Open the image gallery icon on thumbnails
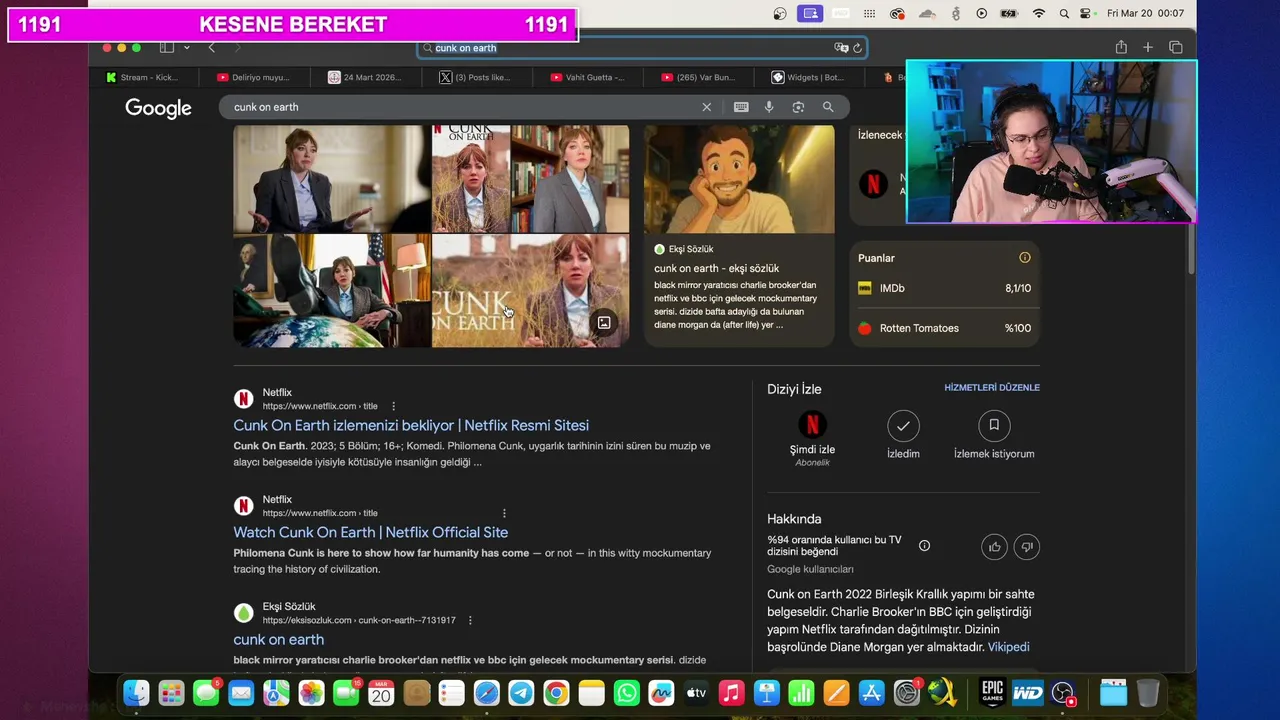This screenshot has width=1280, height=720. coord(604,322)
